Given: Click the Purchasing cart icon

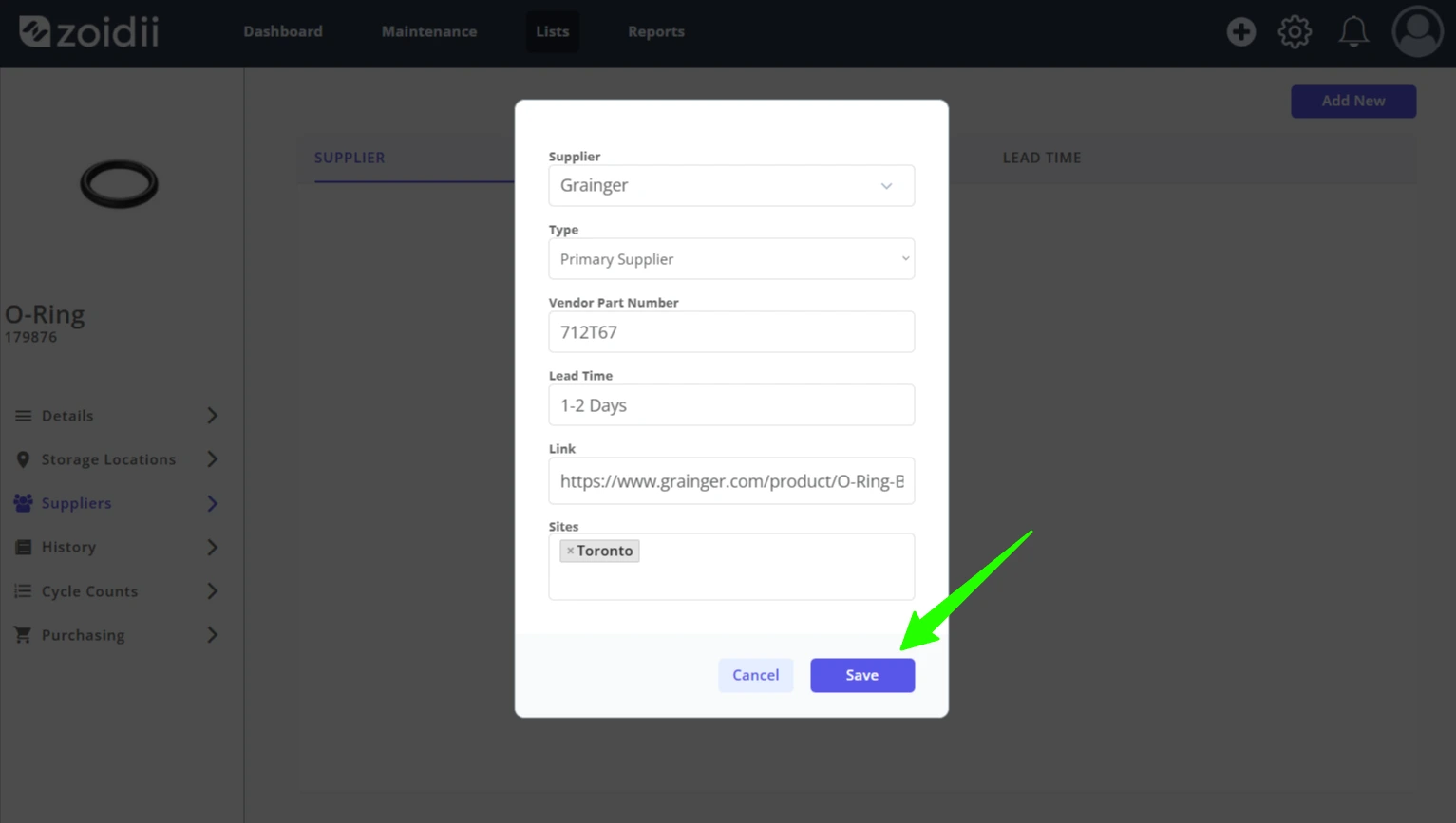Looking at the screenshot, I should click(23, 635).
